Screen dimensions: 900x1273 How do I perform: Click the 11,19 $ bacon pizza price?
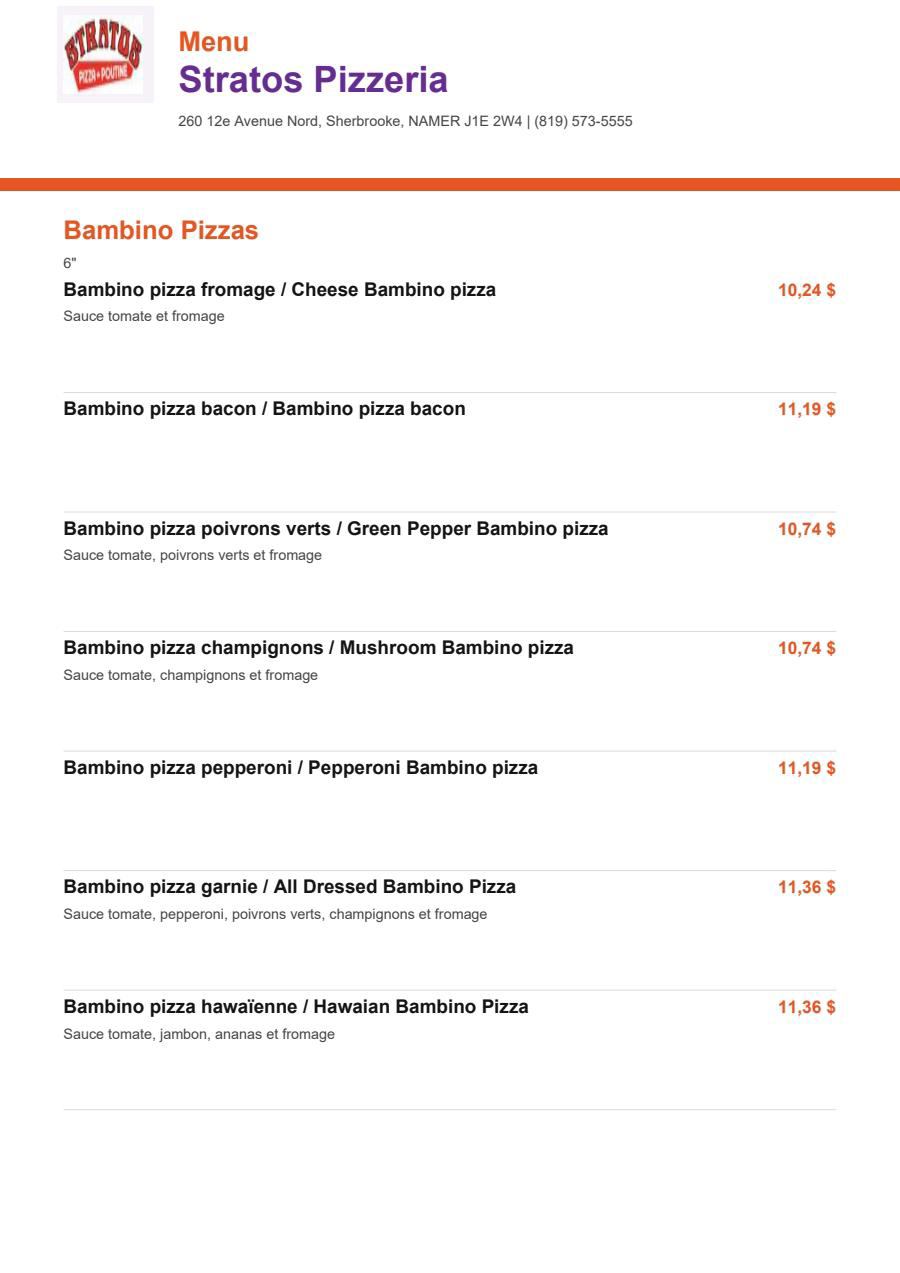pos(807,409)
